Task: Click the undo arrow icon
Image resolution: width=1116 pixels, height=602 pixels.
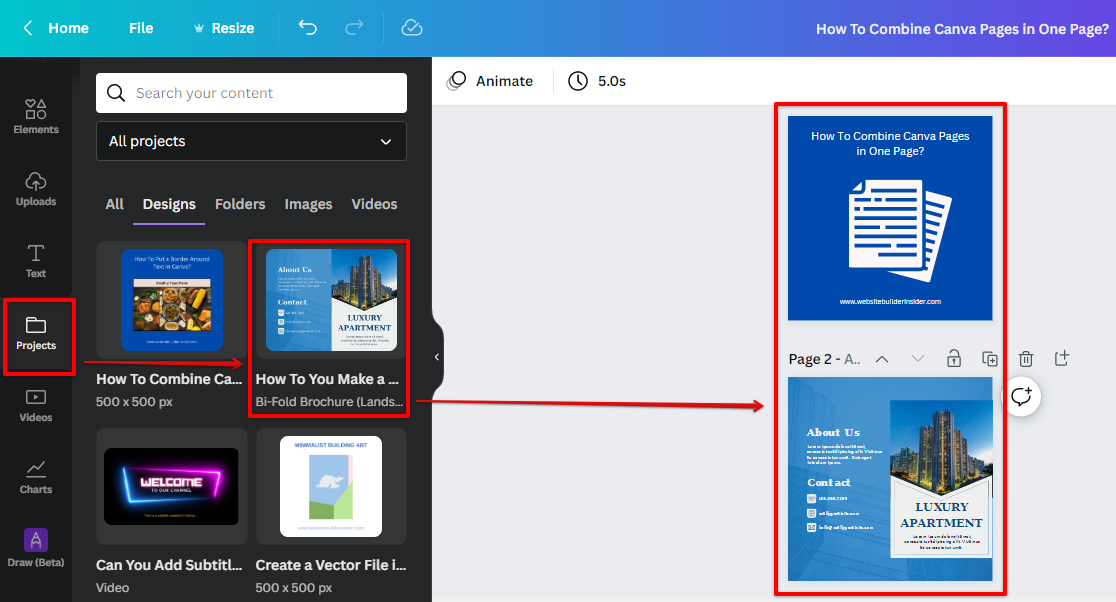Action: [308, 28]
